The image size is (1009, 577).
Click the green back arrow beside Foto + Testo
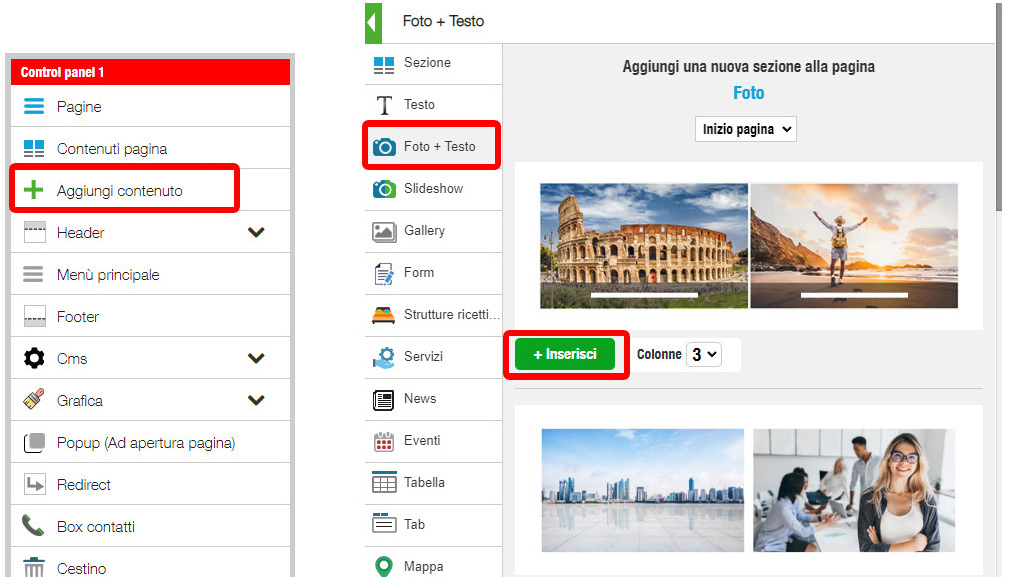coord(373,23)
